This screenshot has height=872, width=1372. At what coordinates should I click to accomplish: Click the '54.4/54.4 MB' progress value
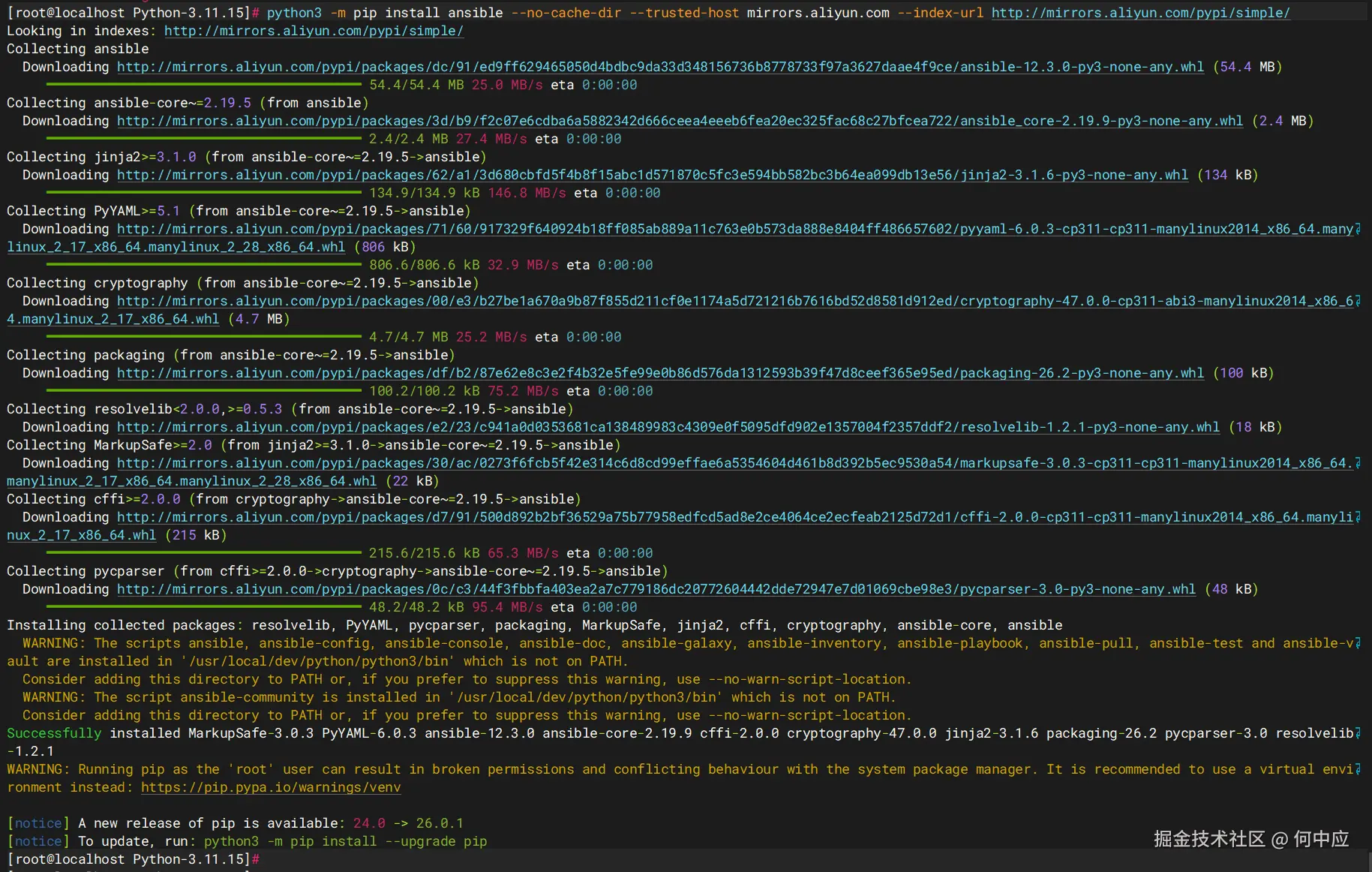(x=416, y=85)
